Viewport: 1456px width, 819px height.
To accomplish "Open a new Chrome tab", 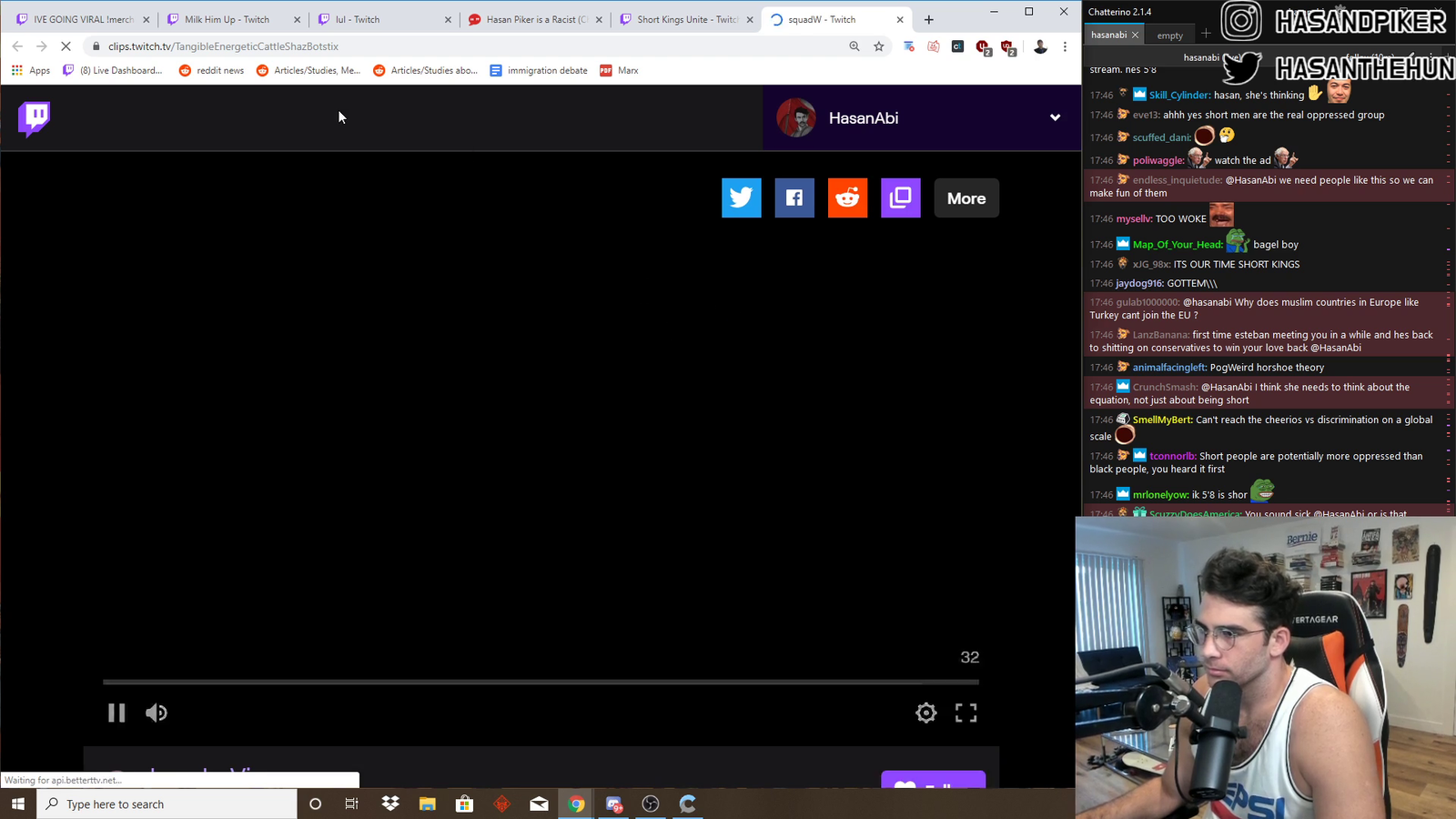I will [x=928, y=19].
